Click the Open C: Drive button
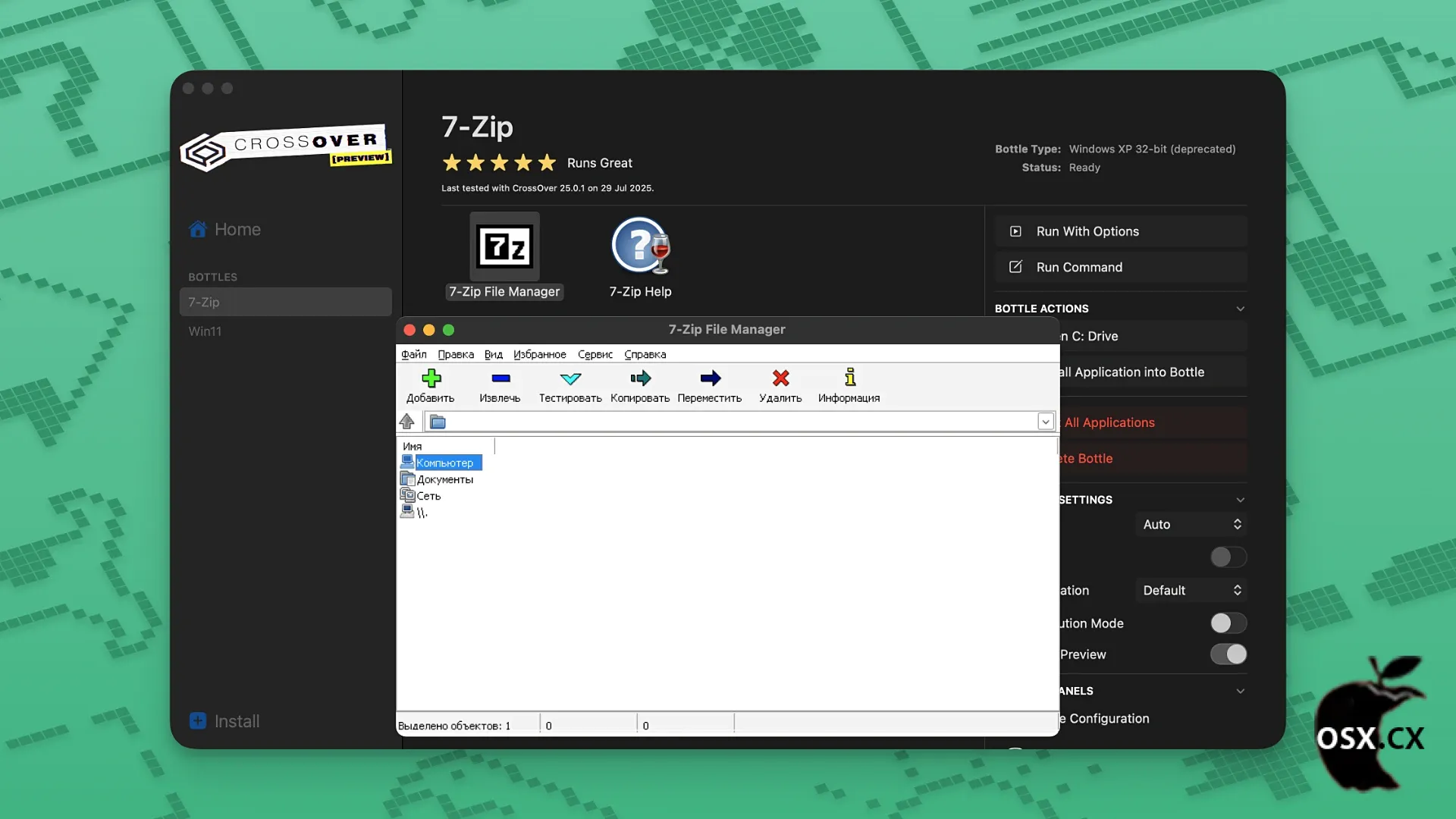 pos(1153,336)
